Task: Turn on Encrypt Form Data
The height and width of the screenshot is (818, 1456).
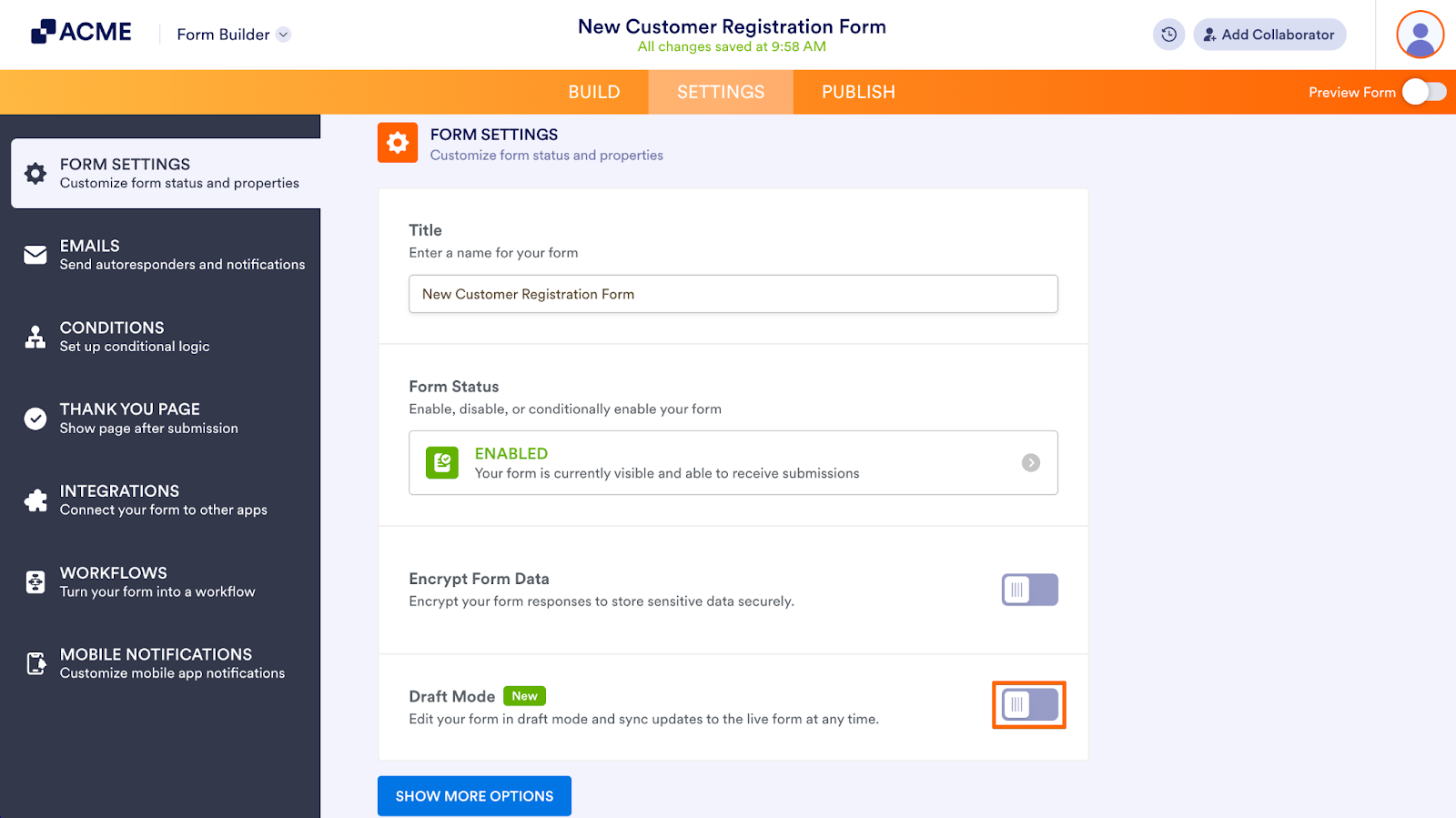Action: coord(1028,590)
